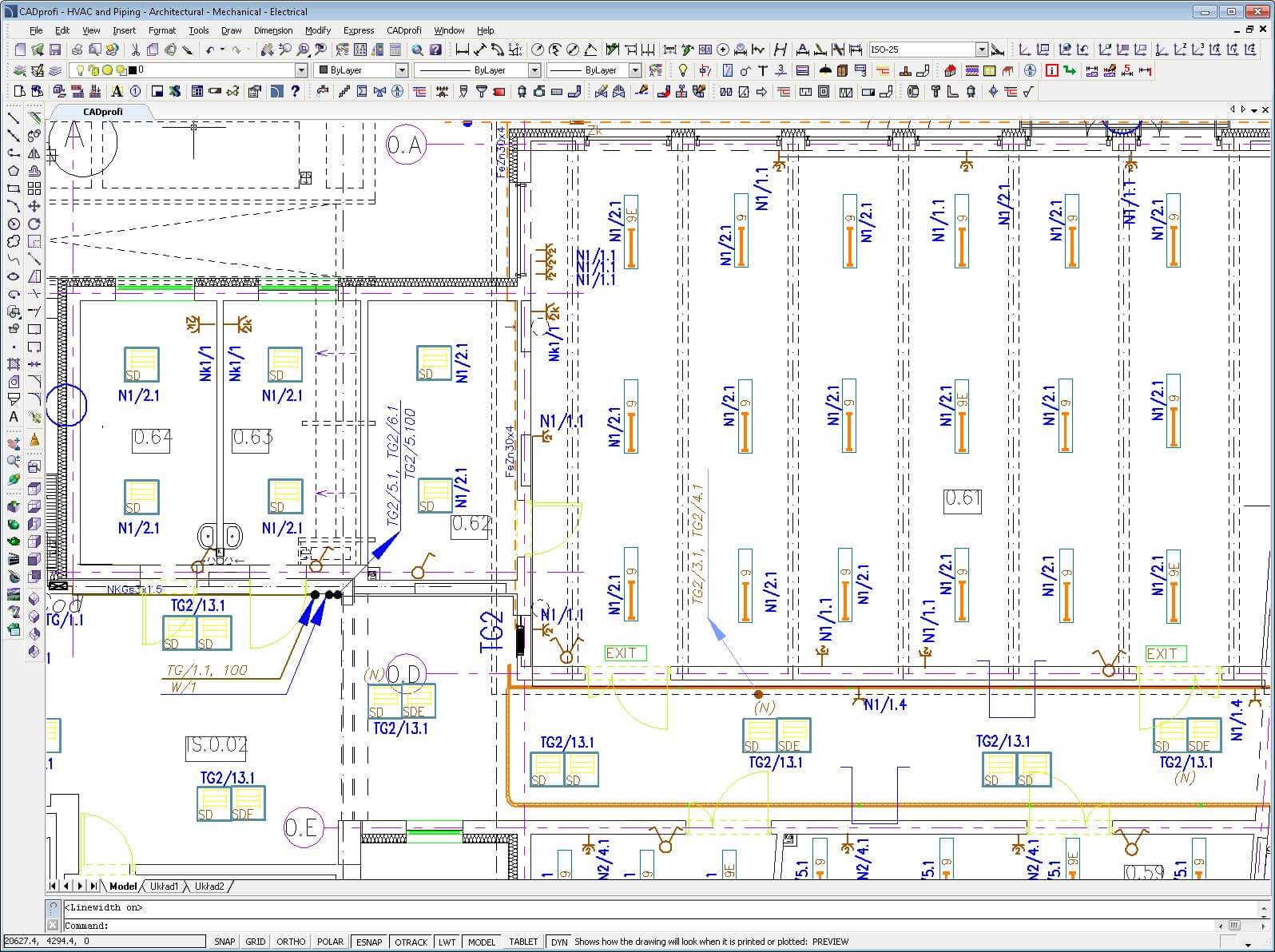This screenshot has height=952, width=1275.
Task: Click the Cut scissors icon
Action: (135, 50)
